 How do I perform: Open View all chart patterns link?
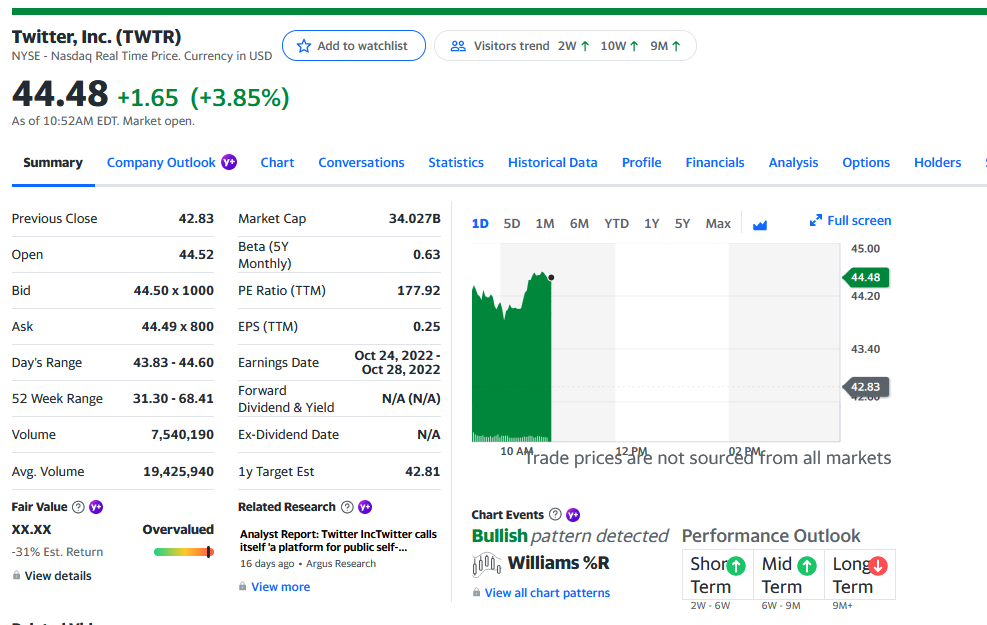(x=547, y=592)
